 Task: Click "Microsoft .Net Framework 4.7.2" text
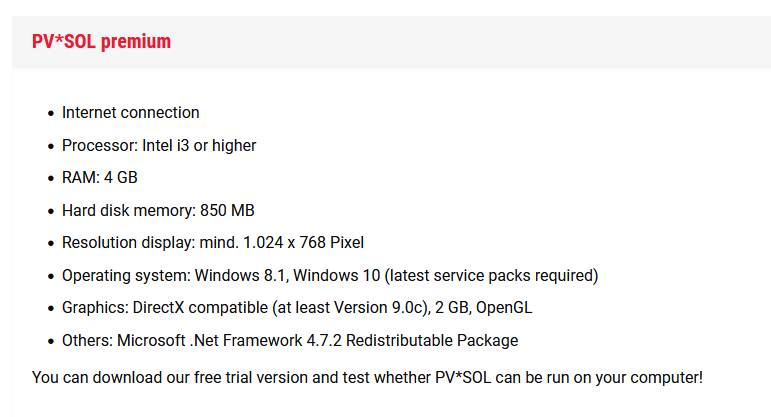click(229, 341)
